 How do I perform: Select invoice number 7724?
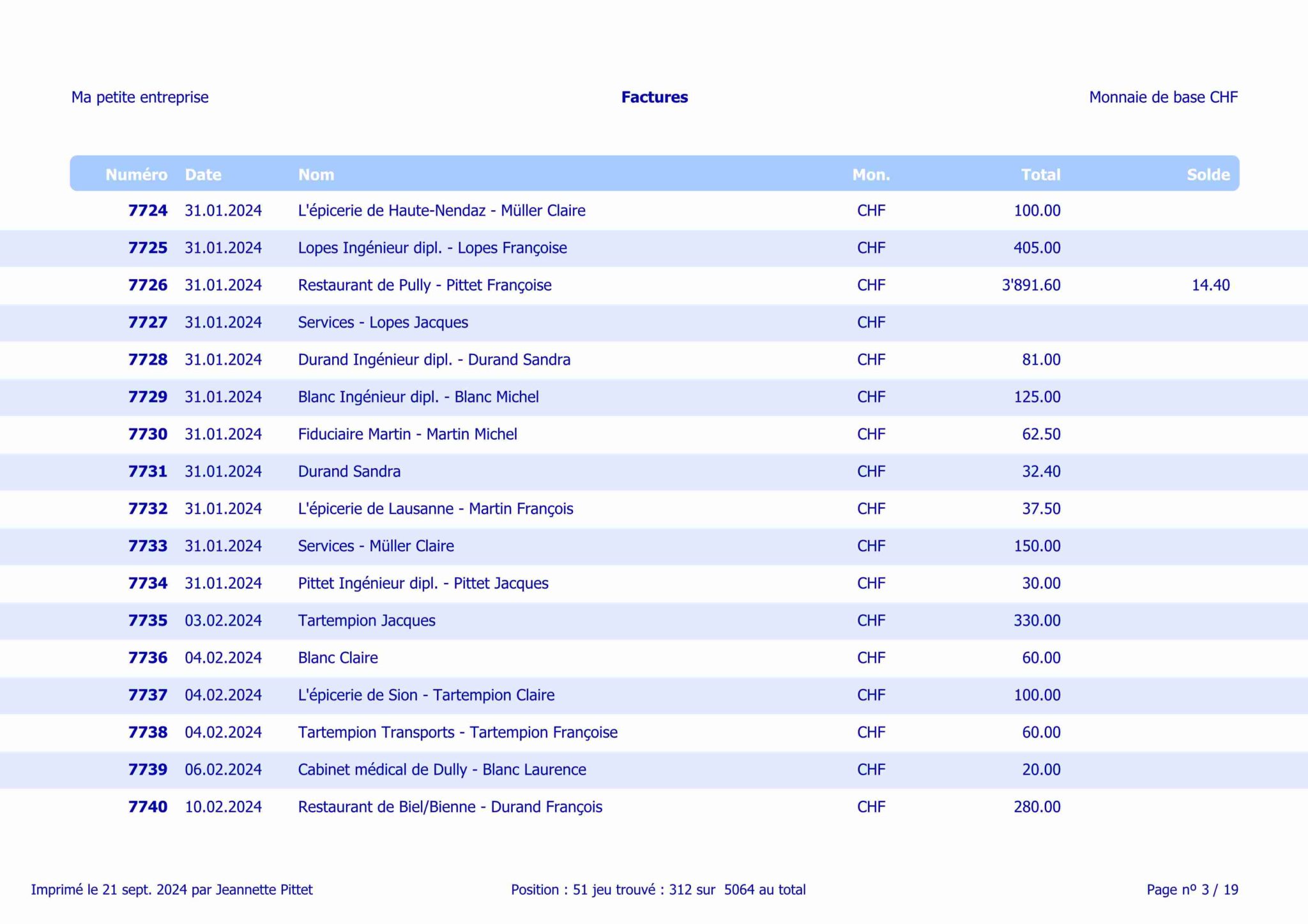(x=148, y=211)
